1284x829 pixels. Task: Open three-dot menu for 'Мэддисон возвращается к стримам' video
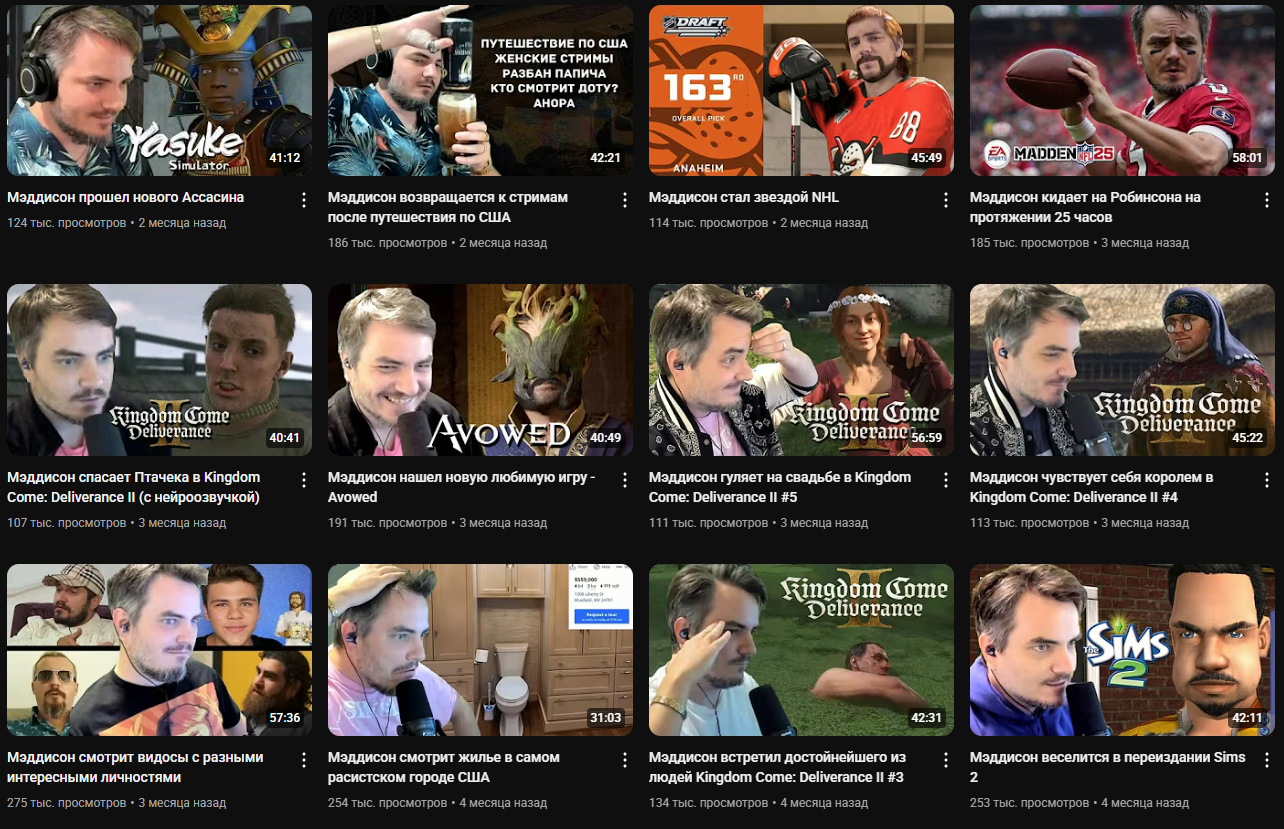click(x=625, y=200)
